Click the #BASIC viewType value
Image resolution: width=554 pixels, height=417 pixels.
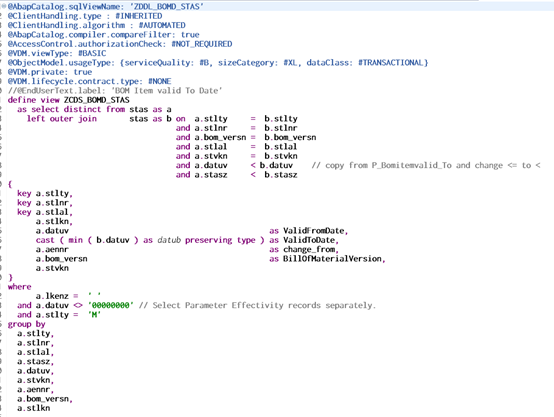[92, 53]
